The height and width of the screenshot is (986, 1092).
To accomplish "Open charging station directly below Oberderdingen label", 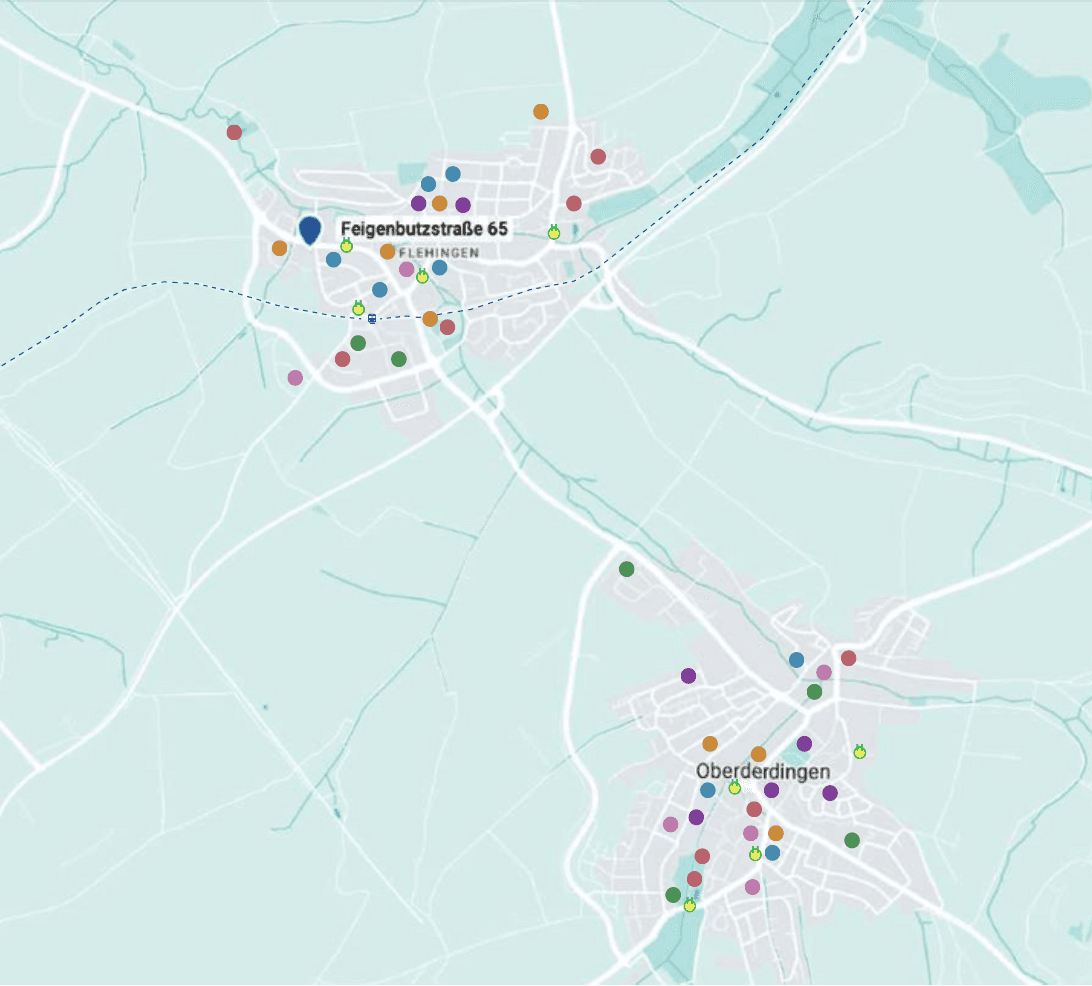I will (735, 788).
